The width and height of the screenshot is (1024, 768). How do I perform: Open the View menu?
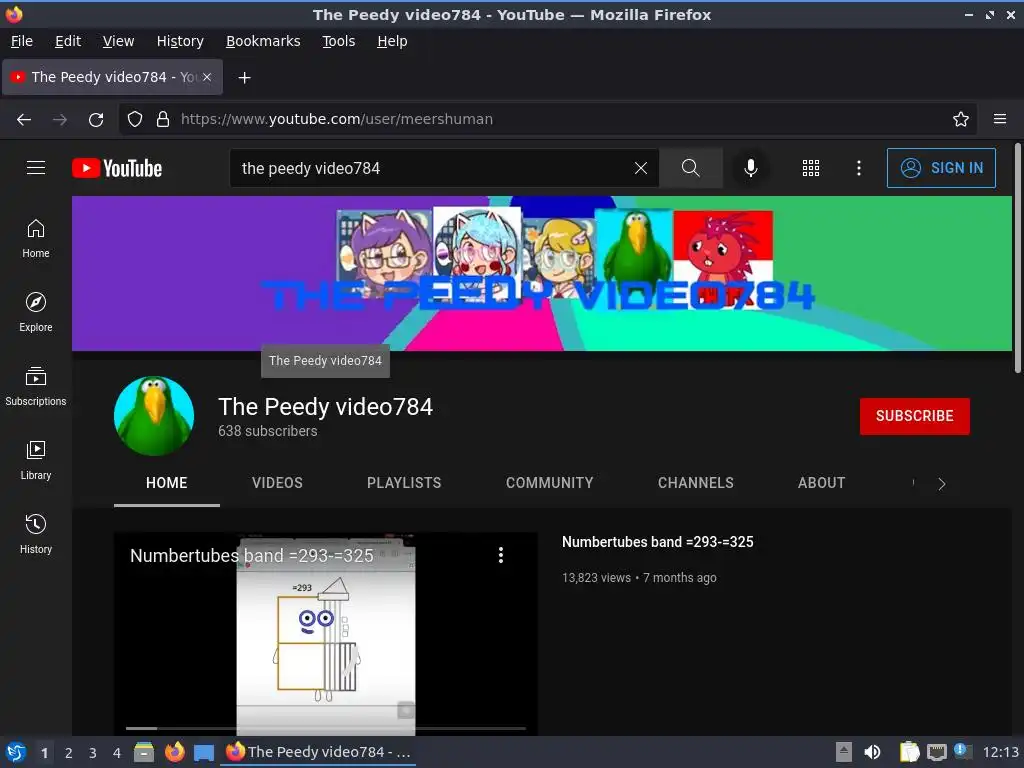118,41
